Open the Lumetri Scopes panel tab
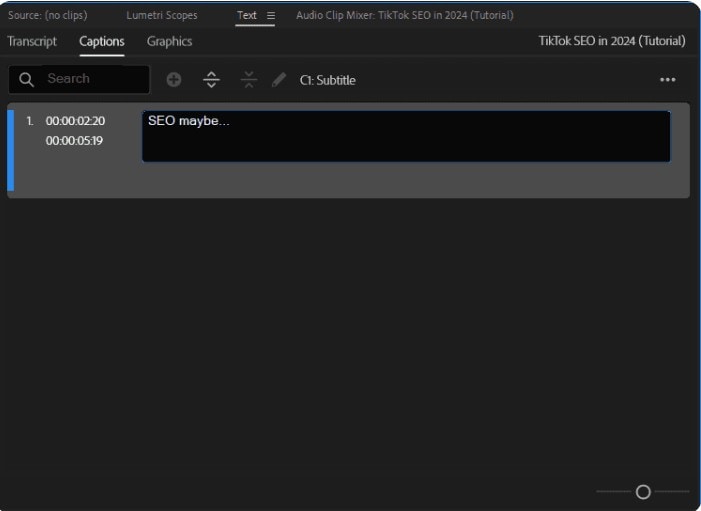The image size is (701, 511). (162, 15)
